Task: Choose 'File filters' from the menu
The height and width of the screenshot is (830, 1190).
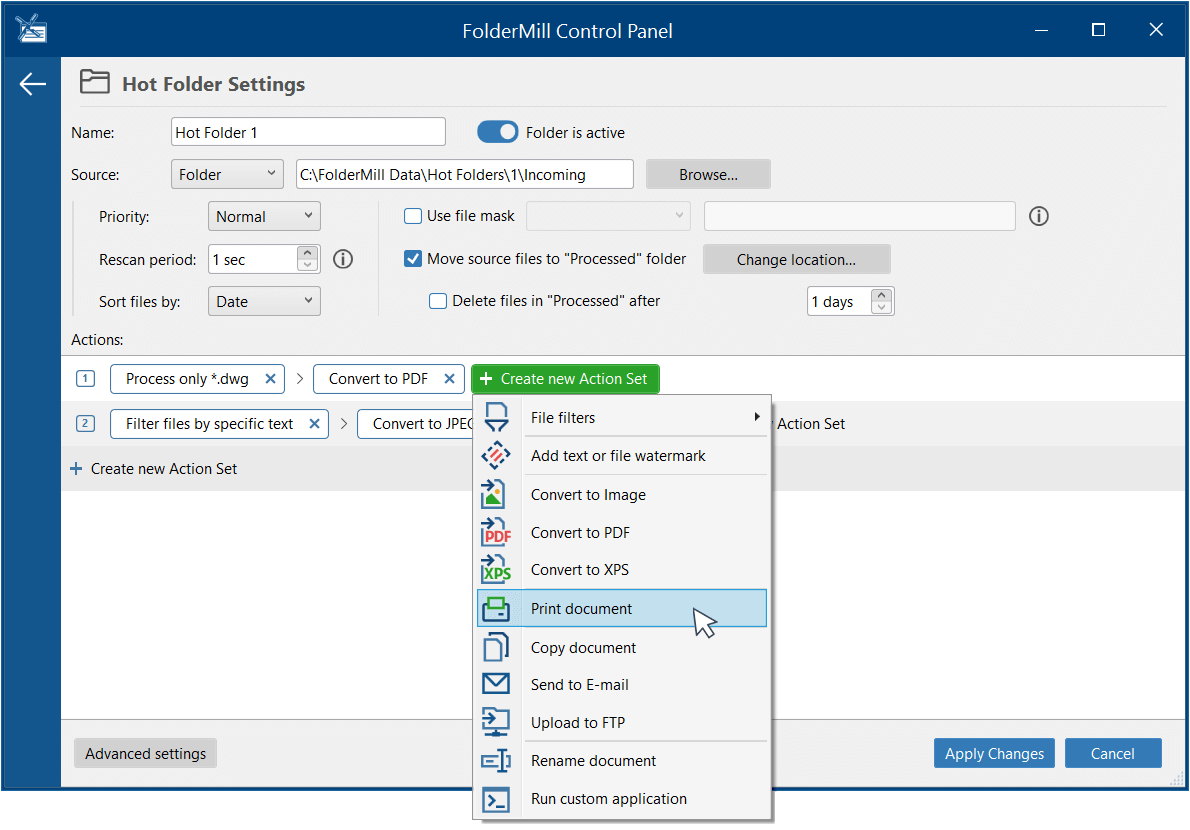Action: pyautogui.click(x=622, y=417)
